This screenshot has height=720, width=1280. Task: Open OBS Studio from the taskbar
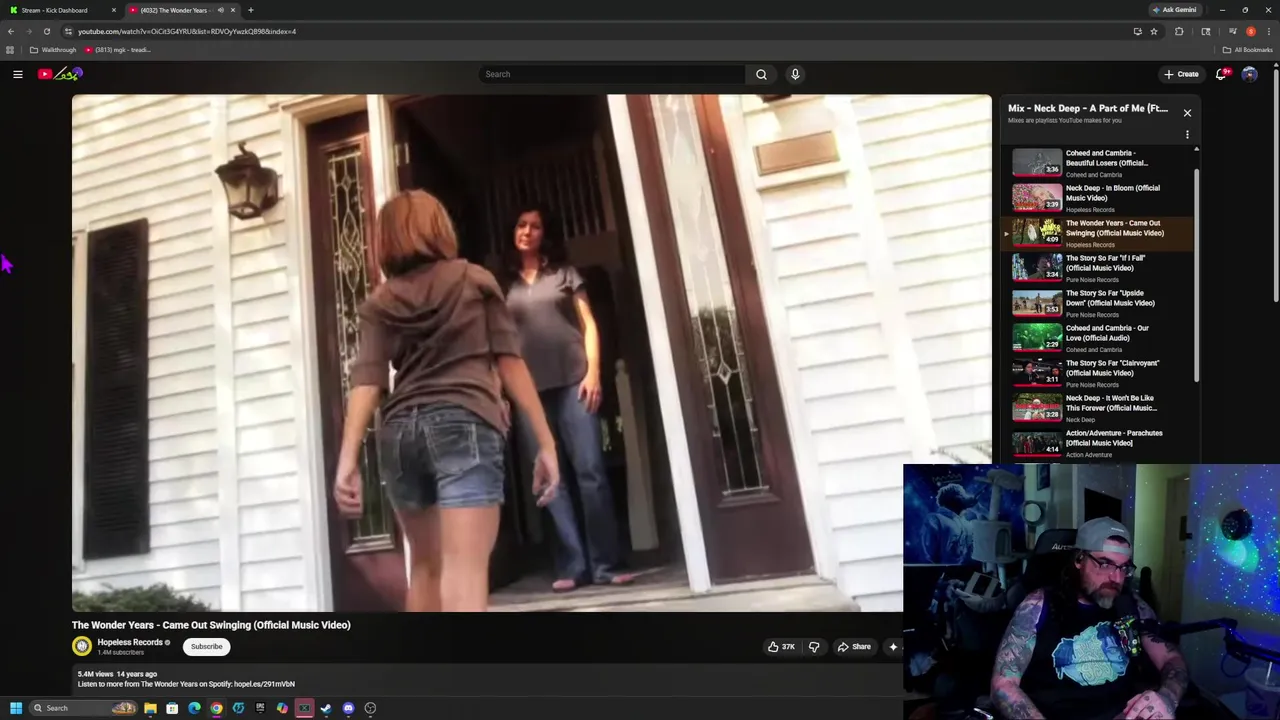(x=370, y=708)
